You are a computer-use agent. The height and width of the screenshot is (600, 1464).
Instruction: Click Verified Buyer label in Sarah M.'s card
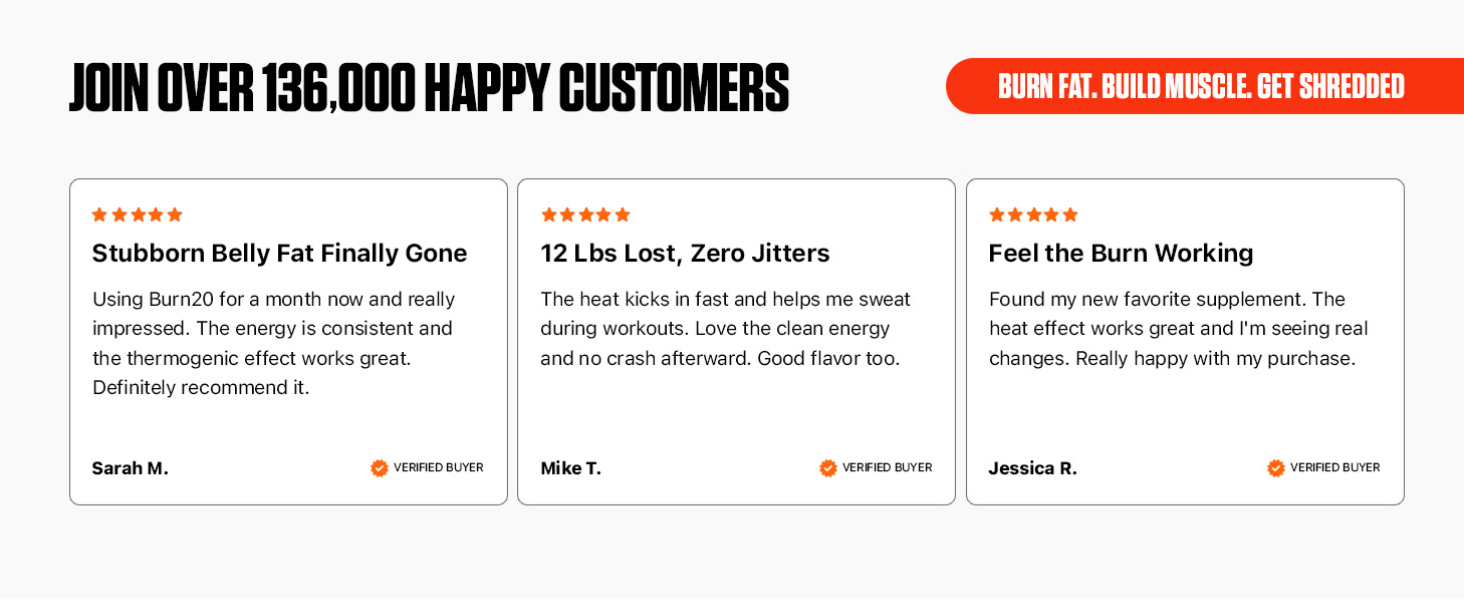point(438,468)
